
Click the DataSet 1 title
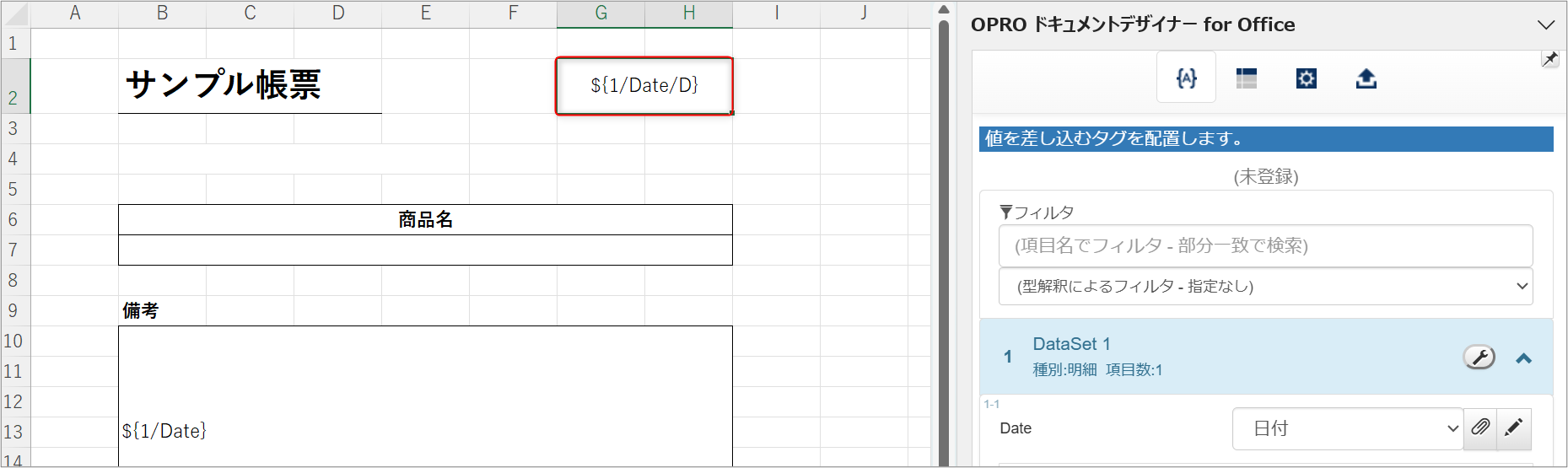coord(1071,344)
